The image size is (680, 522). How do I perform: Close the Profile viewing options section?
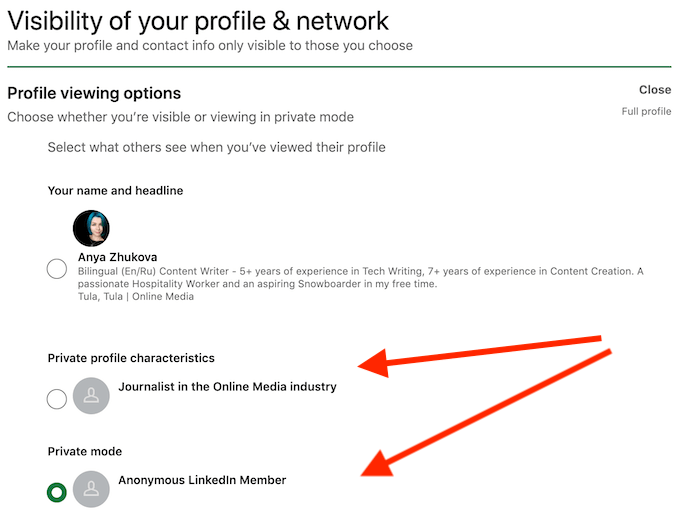pyautogui.click(x=655, y=90)
